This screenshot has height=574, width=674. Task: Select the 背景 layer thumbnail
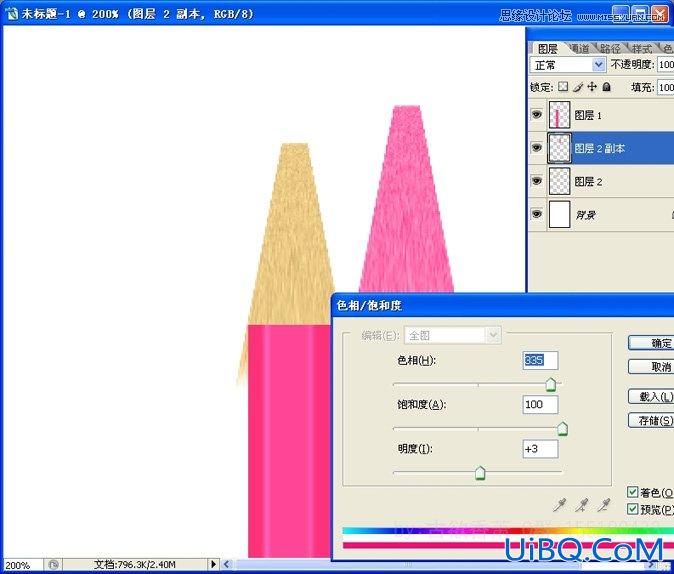(x=559, y=214)
